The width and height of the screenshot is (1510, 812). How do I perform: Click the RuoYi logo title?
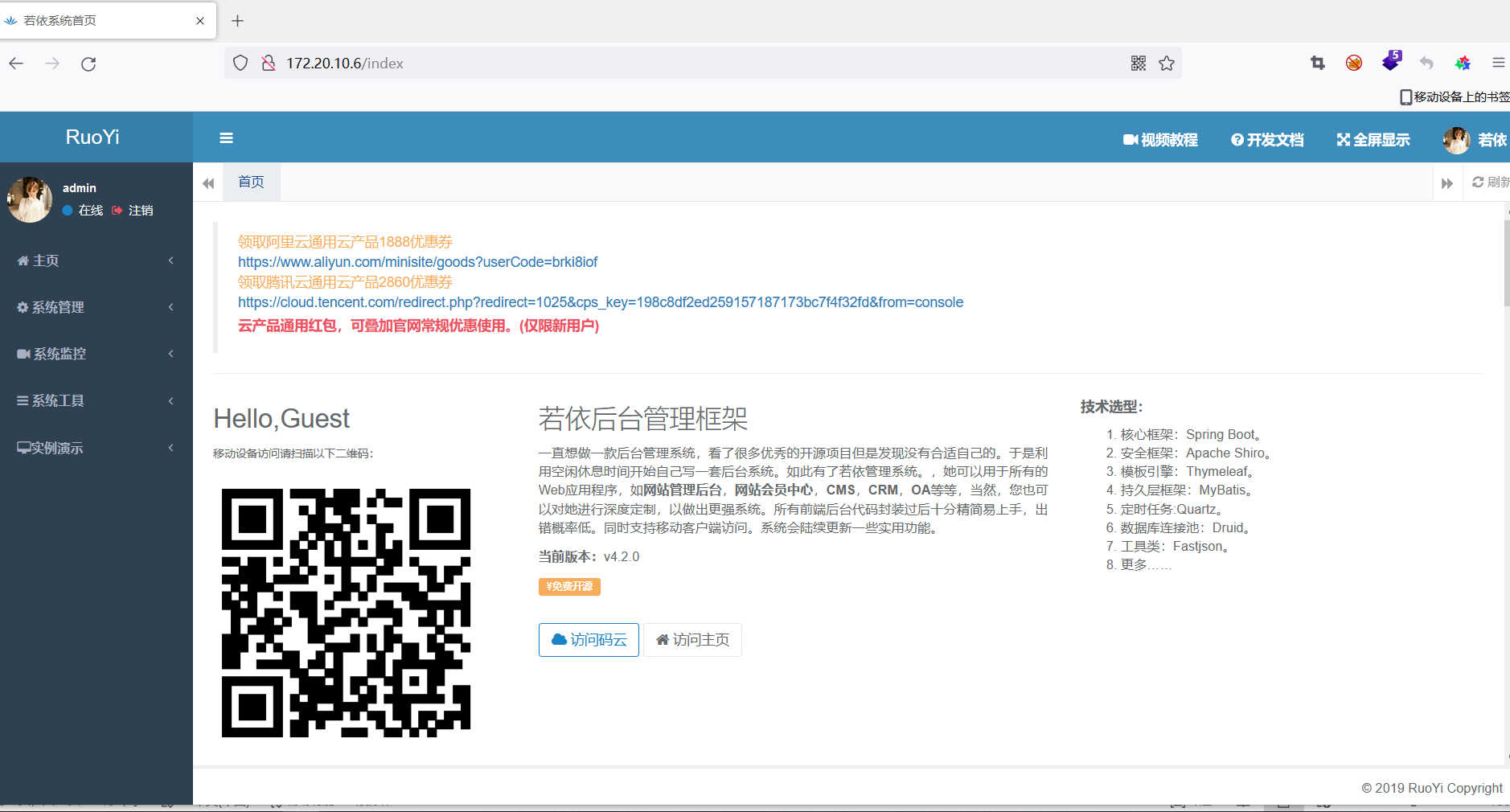[92, 137]
